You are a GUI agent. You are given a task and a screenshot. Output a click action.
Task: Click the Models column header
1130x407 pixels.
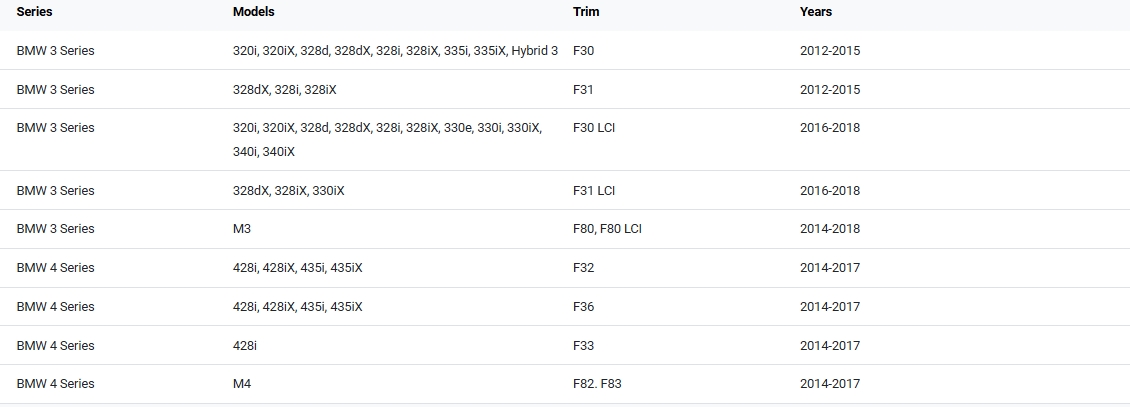(x=253, y=12)
